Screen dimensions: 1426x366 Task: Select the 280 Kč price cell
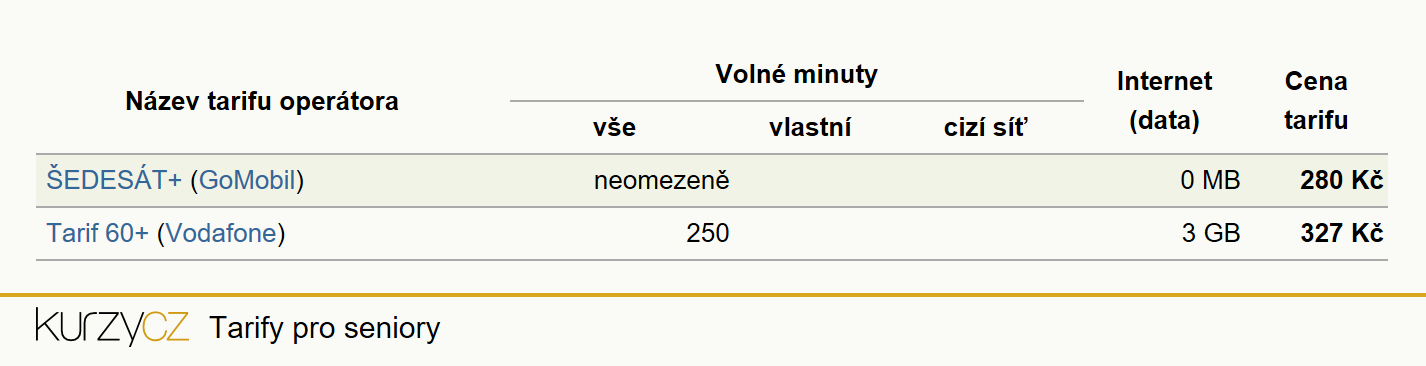tap(1341, 181)
